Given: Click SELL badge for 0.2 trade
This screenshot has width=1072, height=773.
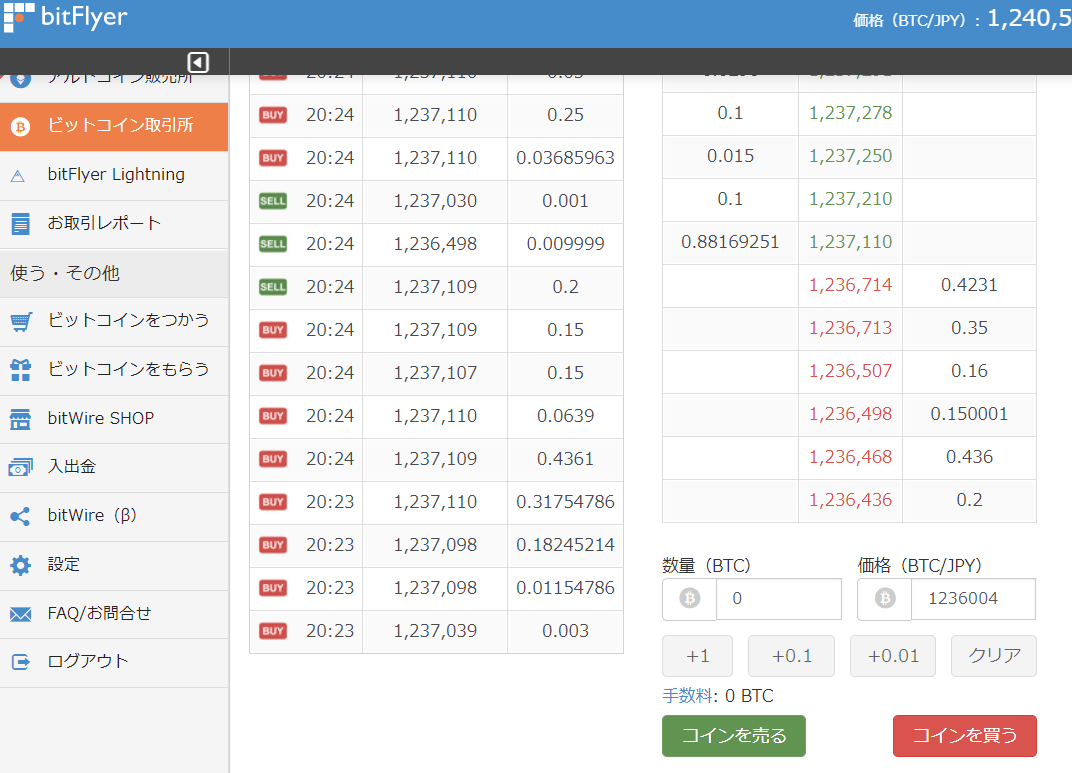Looking at the screenshot, I should (x=273, y=288).
